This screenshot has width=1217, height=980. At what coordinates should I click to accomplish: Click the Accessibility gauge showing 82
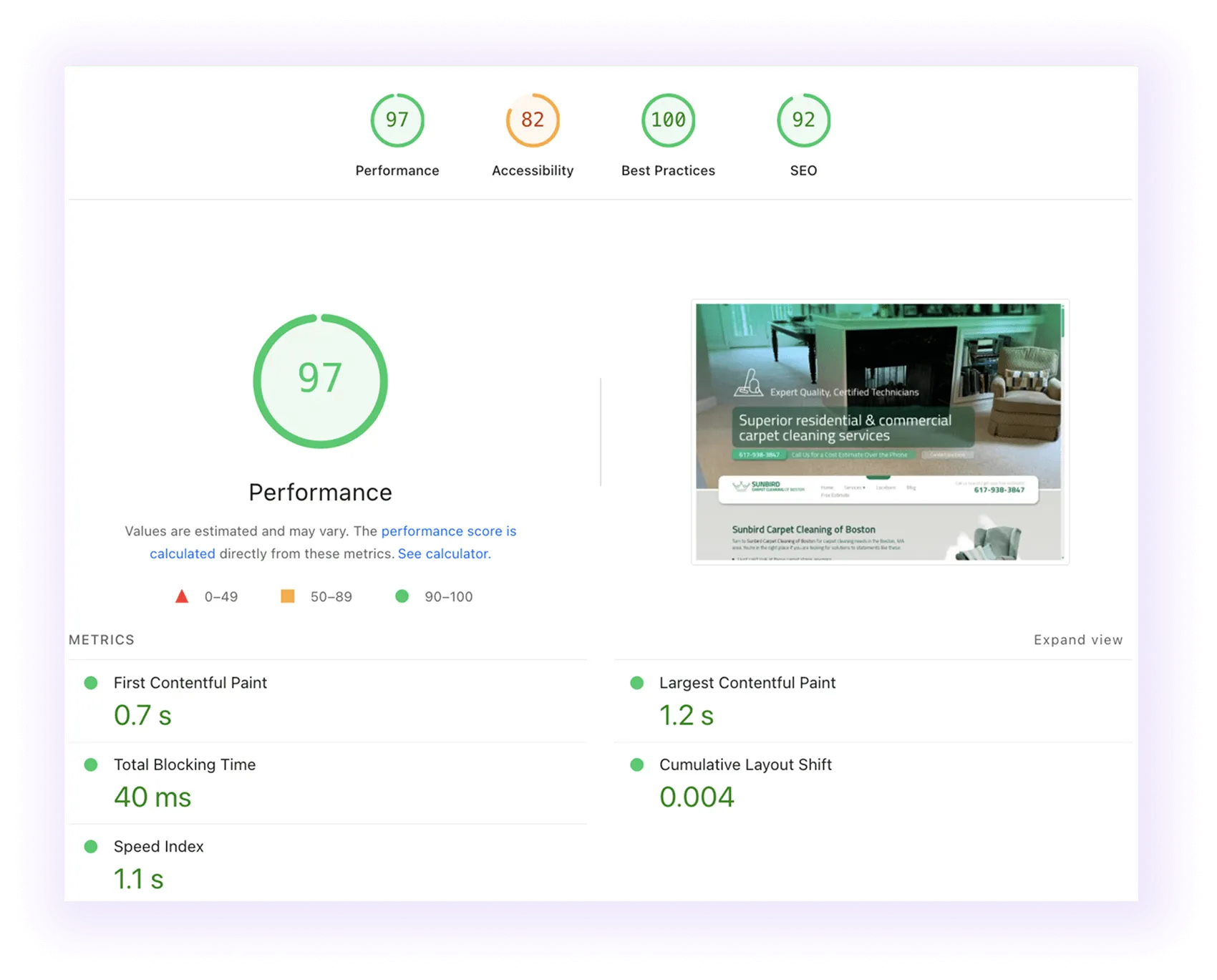(x=533, y=120)
